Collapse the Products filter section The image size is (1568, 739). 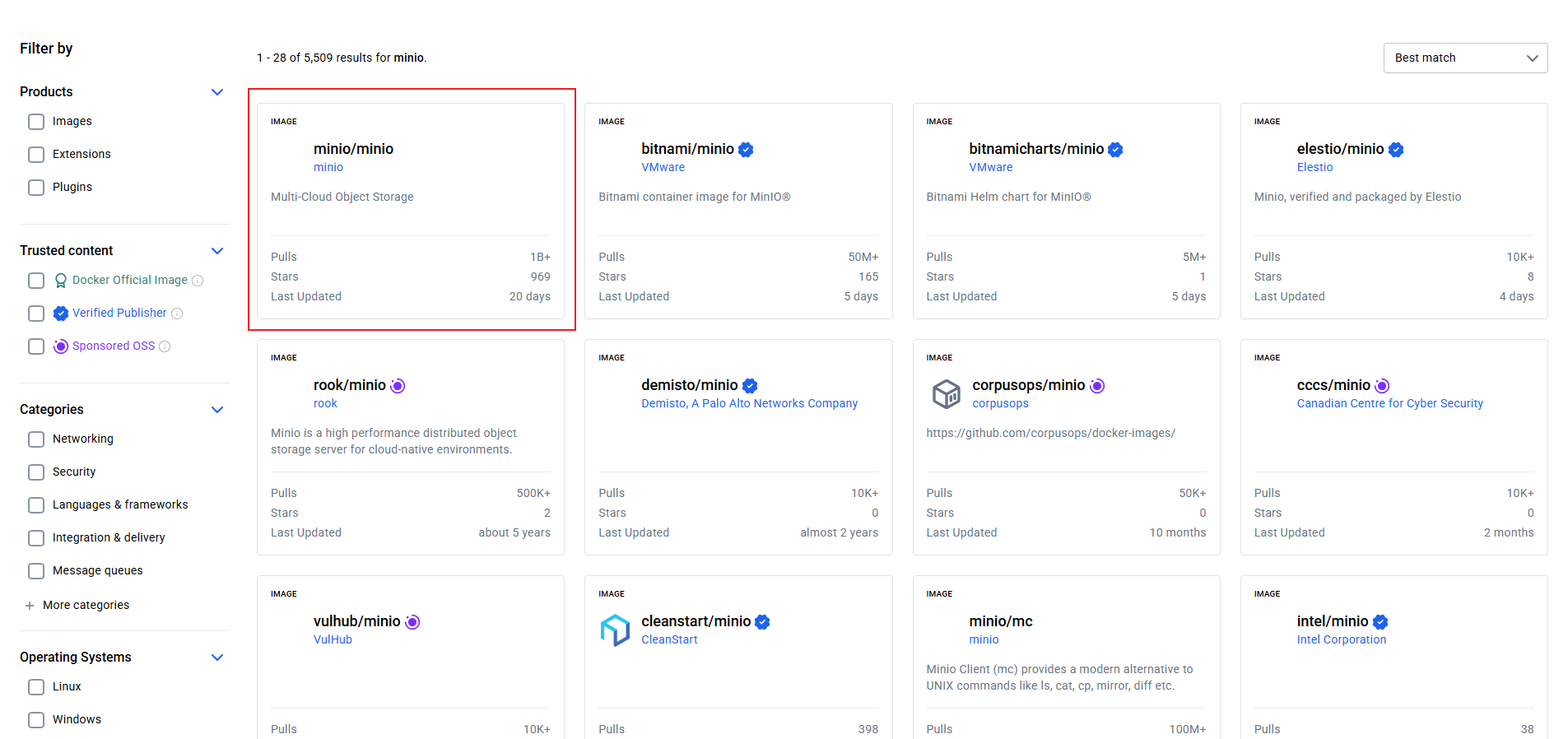217,92
